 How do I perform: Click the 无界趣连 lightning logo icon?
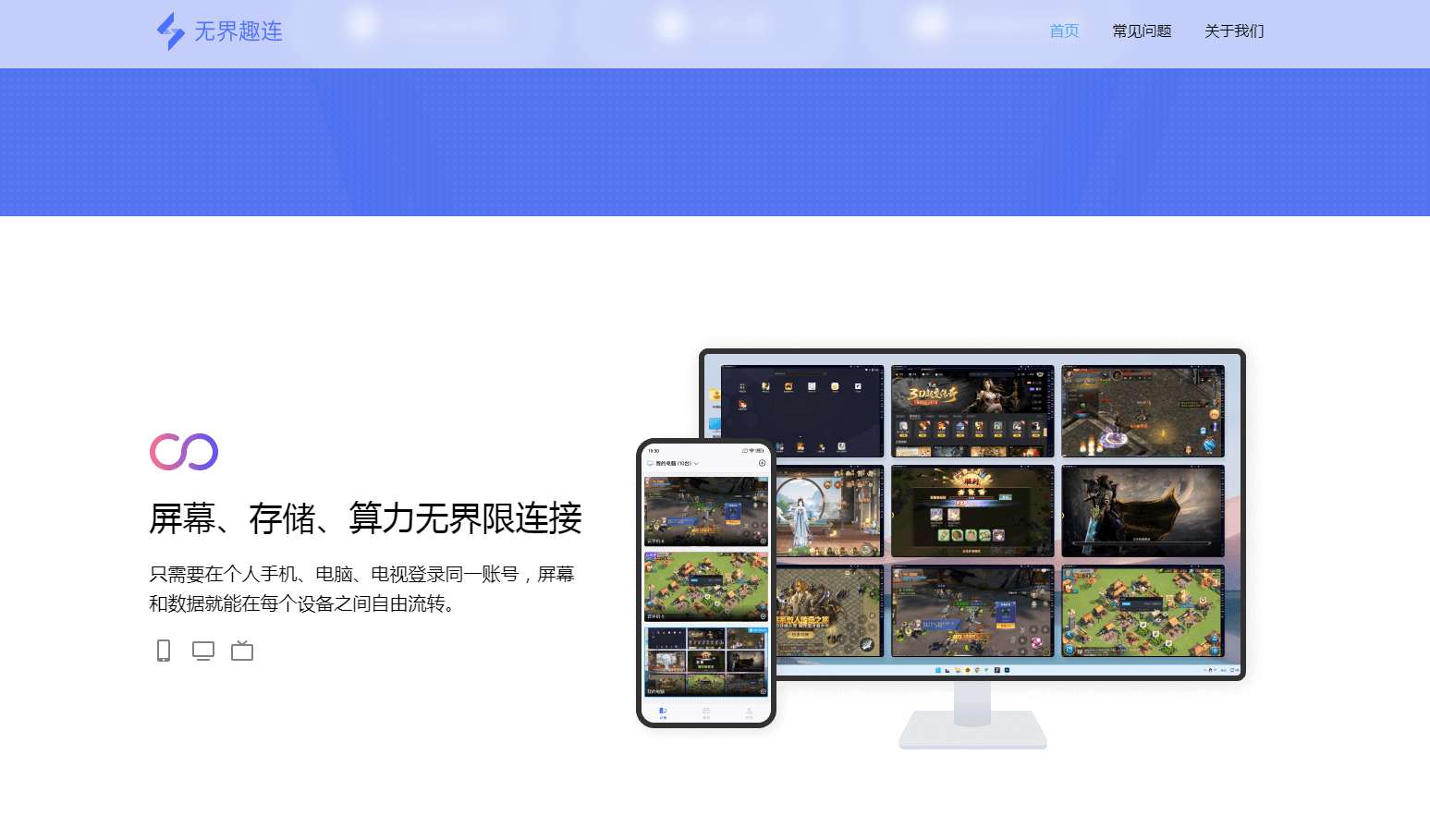pos(171,31)
